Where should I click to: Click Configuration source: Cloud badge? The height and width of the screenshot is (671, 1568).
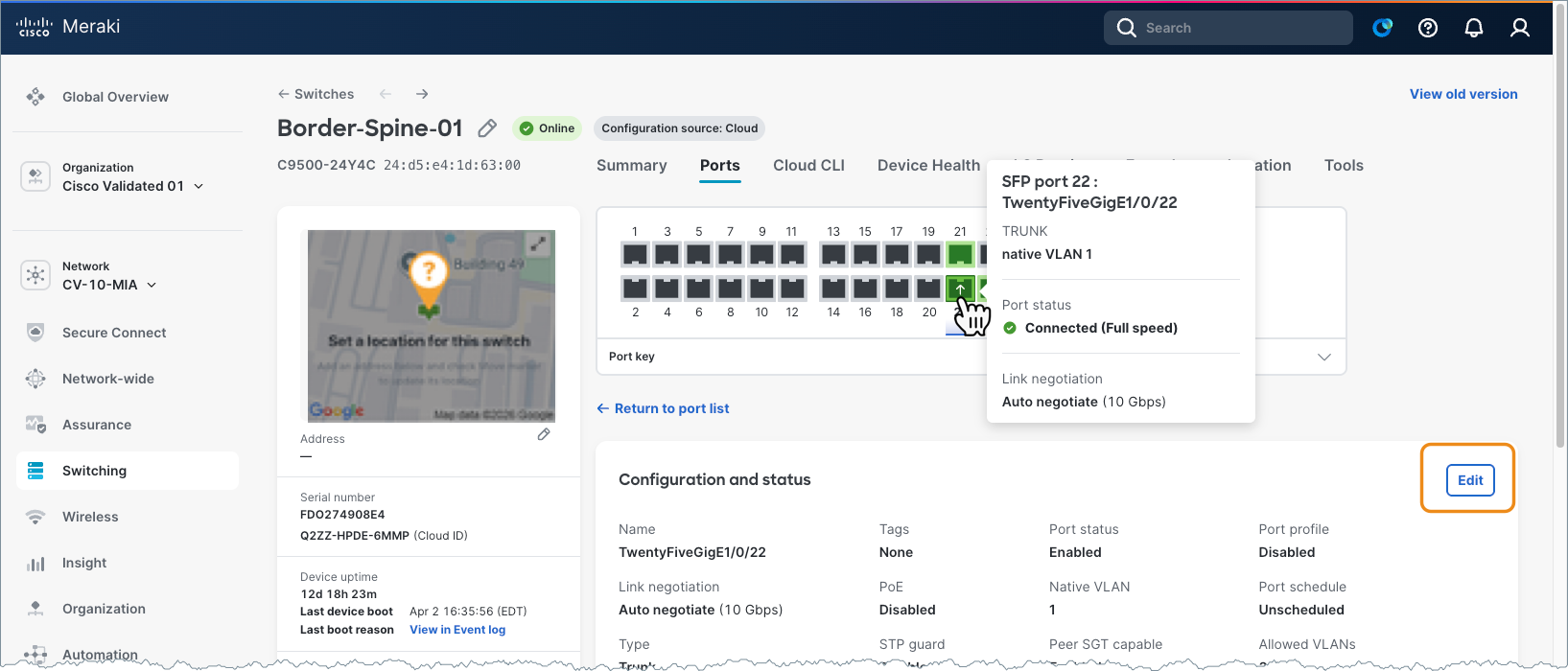click(679, 128)
